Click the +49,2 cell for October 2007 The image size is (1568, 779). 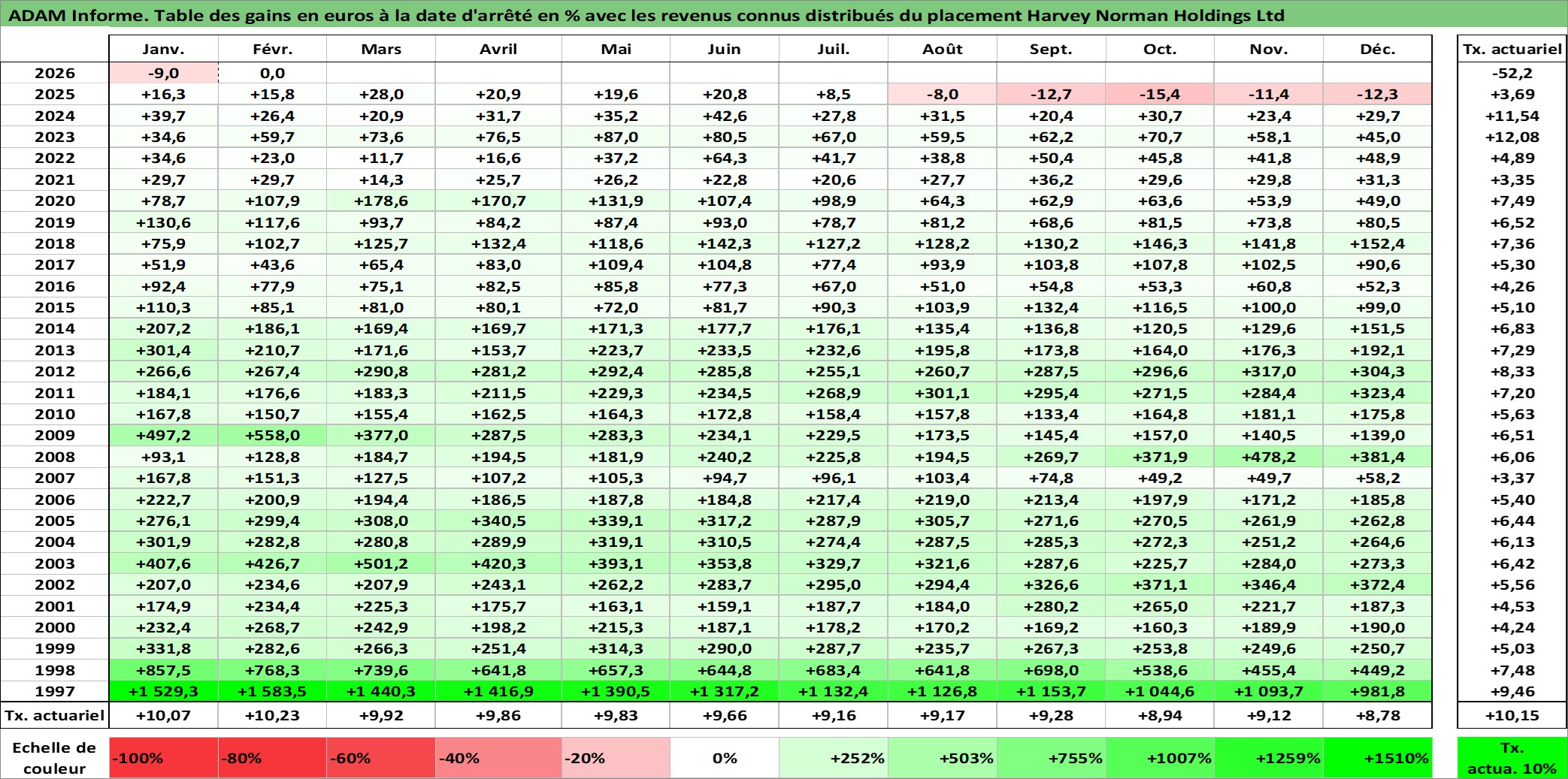coord(1160,478)
